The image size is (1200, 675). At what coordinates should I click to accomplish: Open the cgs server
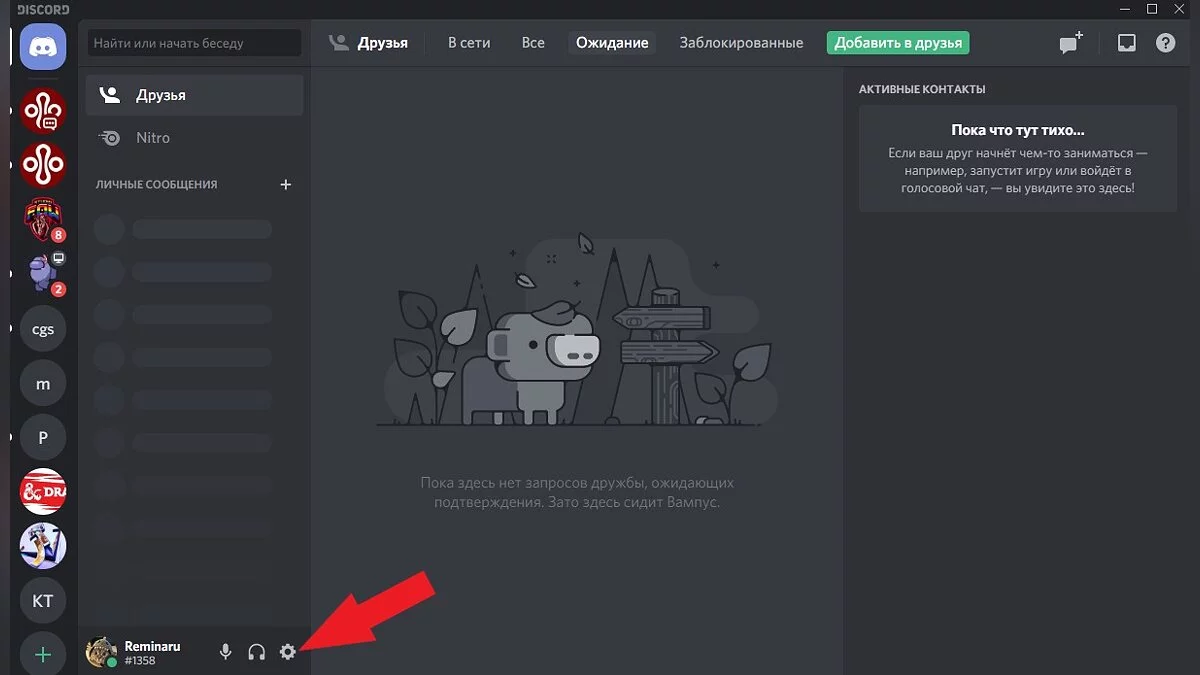click(x=43, y=328)
